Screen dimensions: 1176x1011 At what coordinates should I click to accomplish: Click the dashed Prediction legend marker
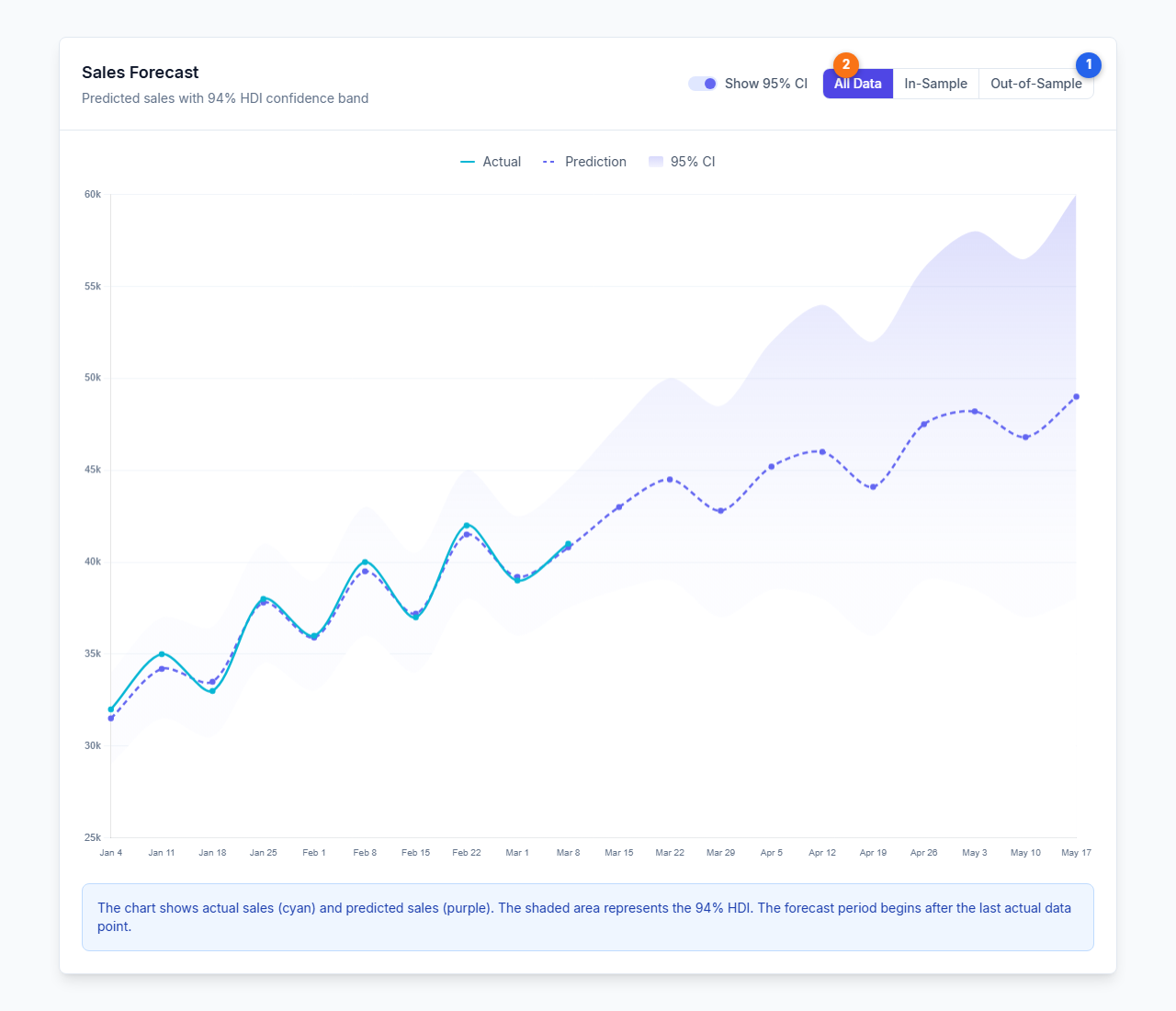coord(549,162)
